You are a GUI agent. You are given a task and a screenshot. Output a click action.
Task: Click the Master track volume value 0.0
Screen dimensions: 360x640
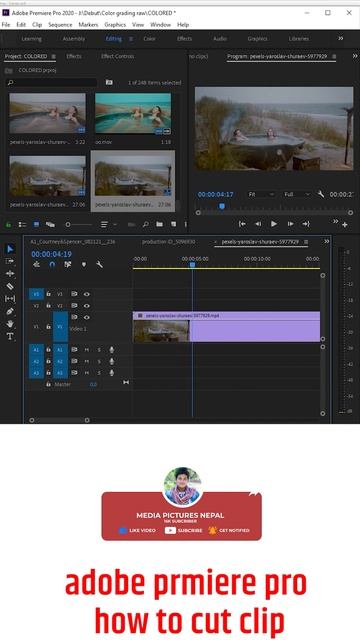(x=93, y=384)
